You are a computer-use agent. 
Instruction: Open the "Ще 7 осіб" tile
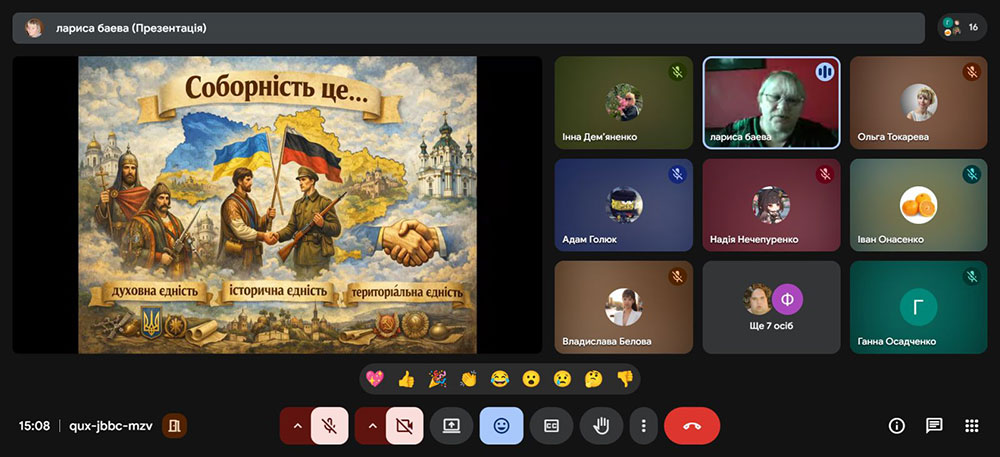coord(771,307)
